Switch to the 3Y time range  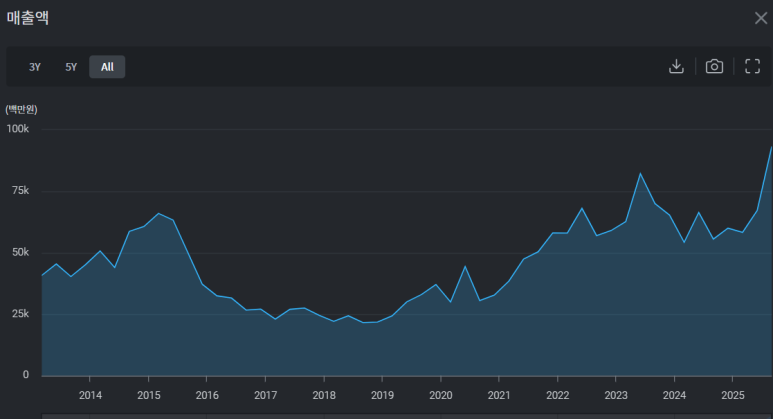click(35, 67)
